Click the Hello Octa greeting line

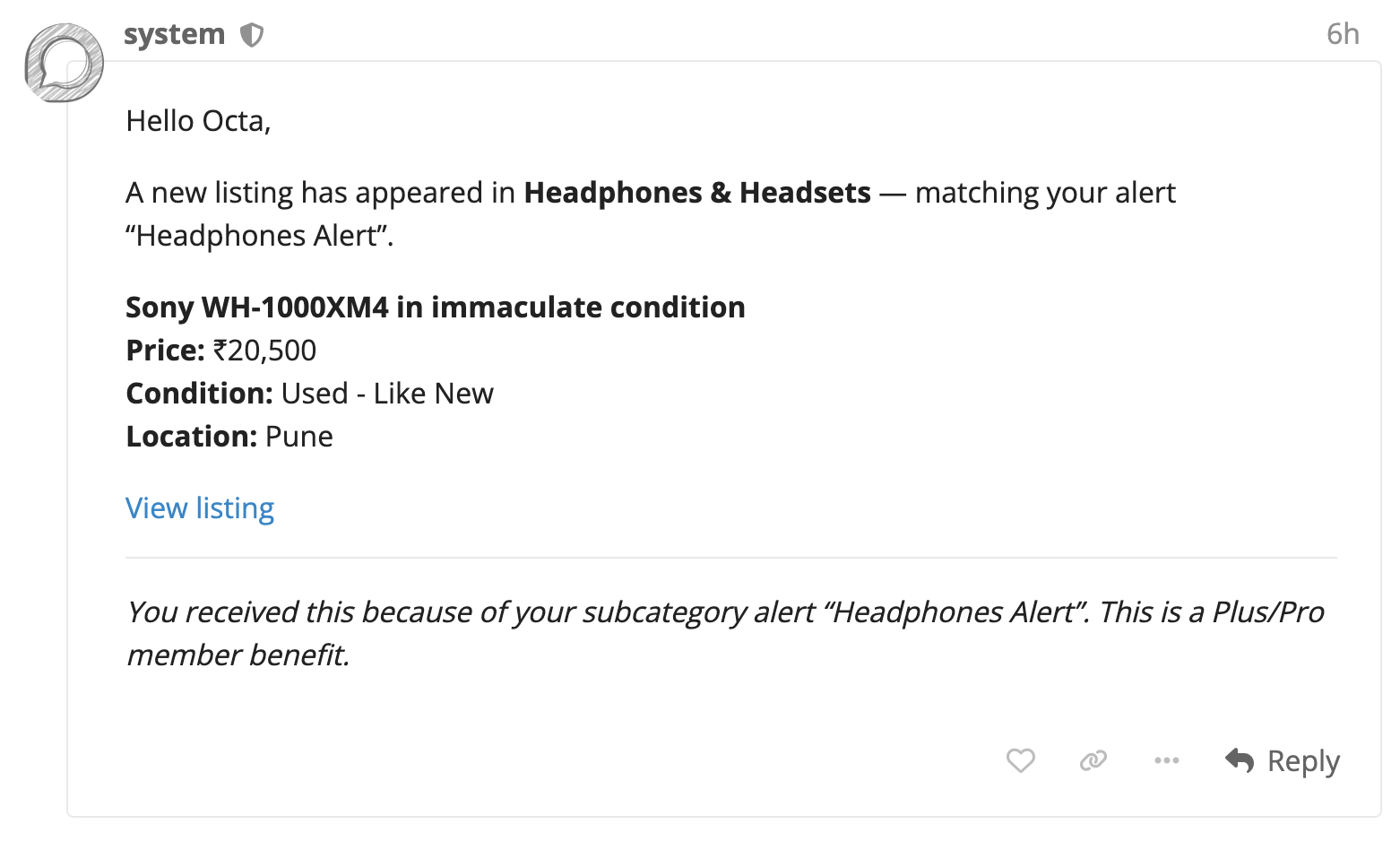[x=198, y=121]
